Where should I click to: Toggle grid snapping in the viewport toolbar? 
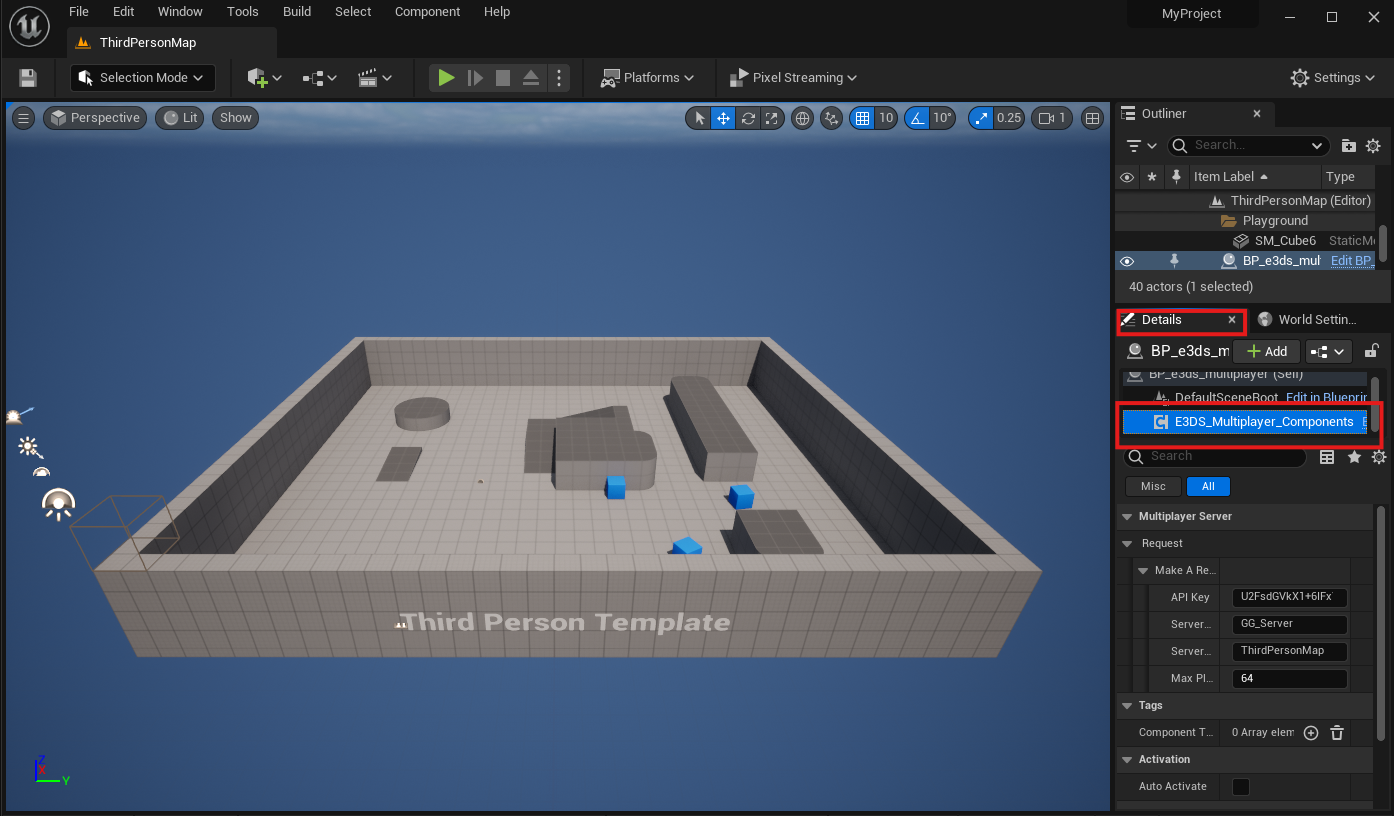tap(862, 118)
